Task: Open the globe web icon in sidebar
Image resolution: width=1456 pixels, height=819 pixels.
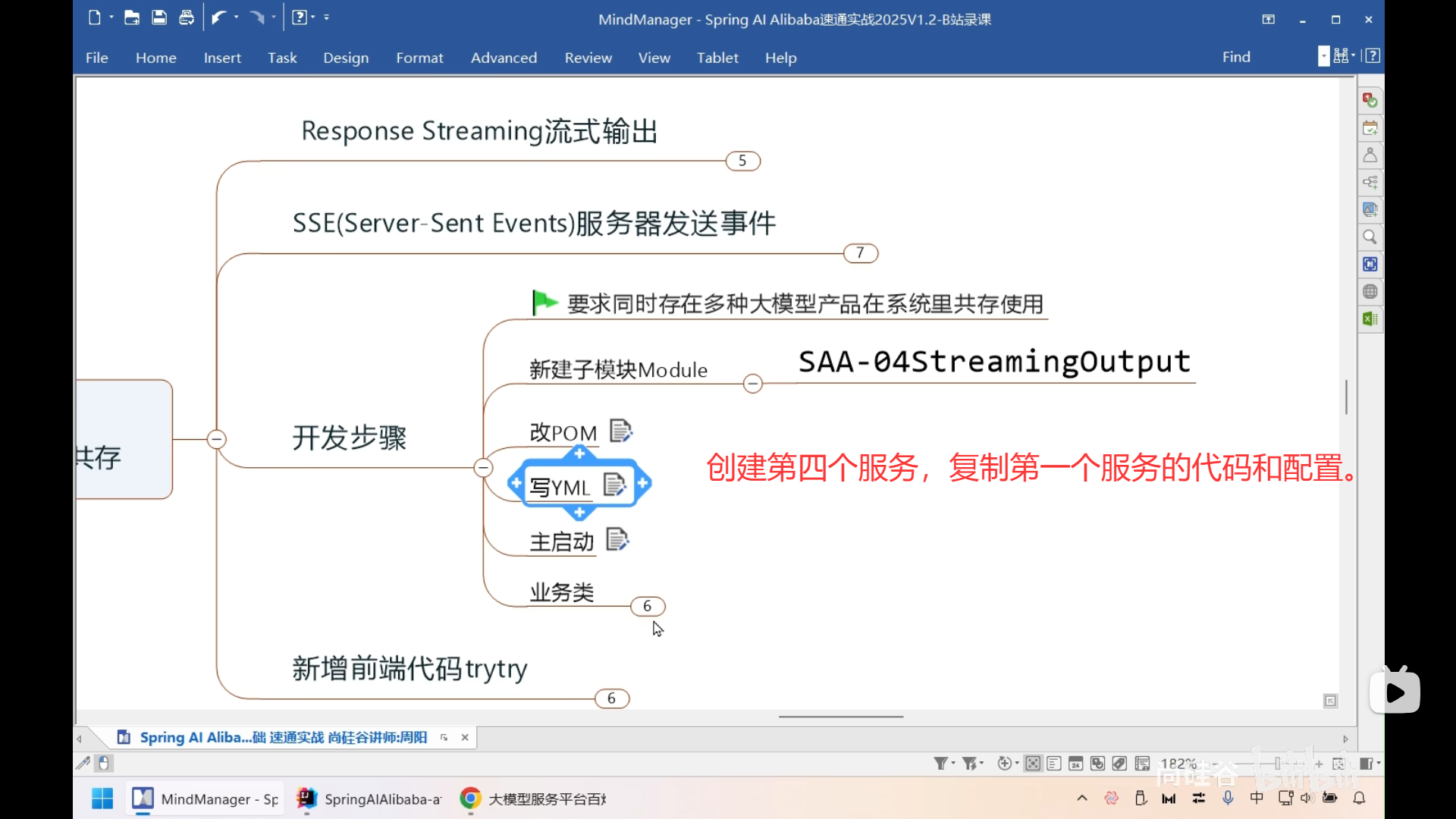Action: (1370, 291)
